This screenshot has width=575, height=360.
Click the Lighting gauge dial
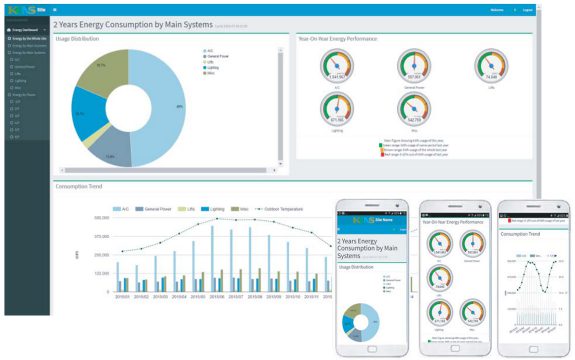(337, 109)
